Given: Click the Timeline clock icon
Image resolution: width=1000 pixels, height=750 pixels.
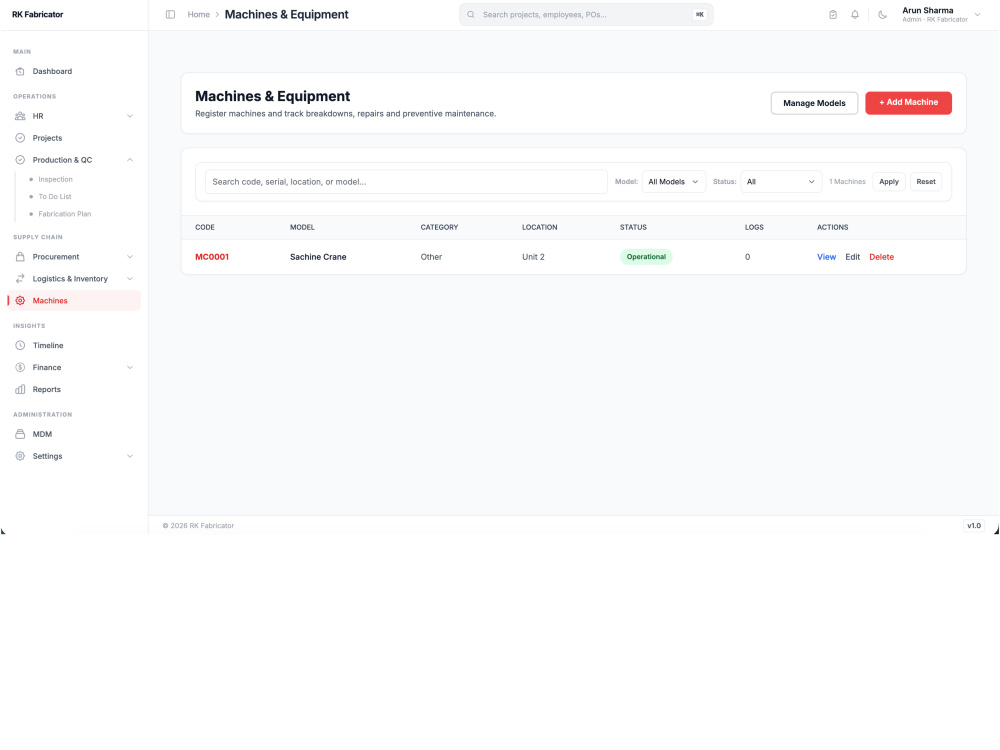Looking at the screenshot, I should click(x=20, y=346).
